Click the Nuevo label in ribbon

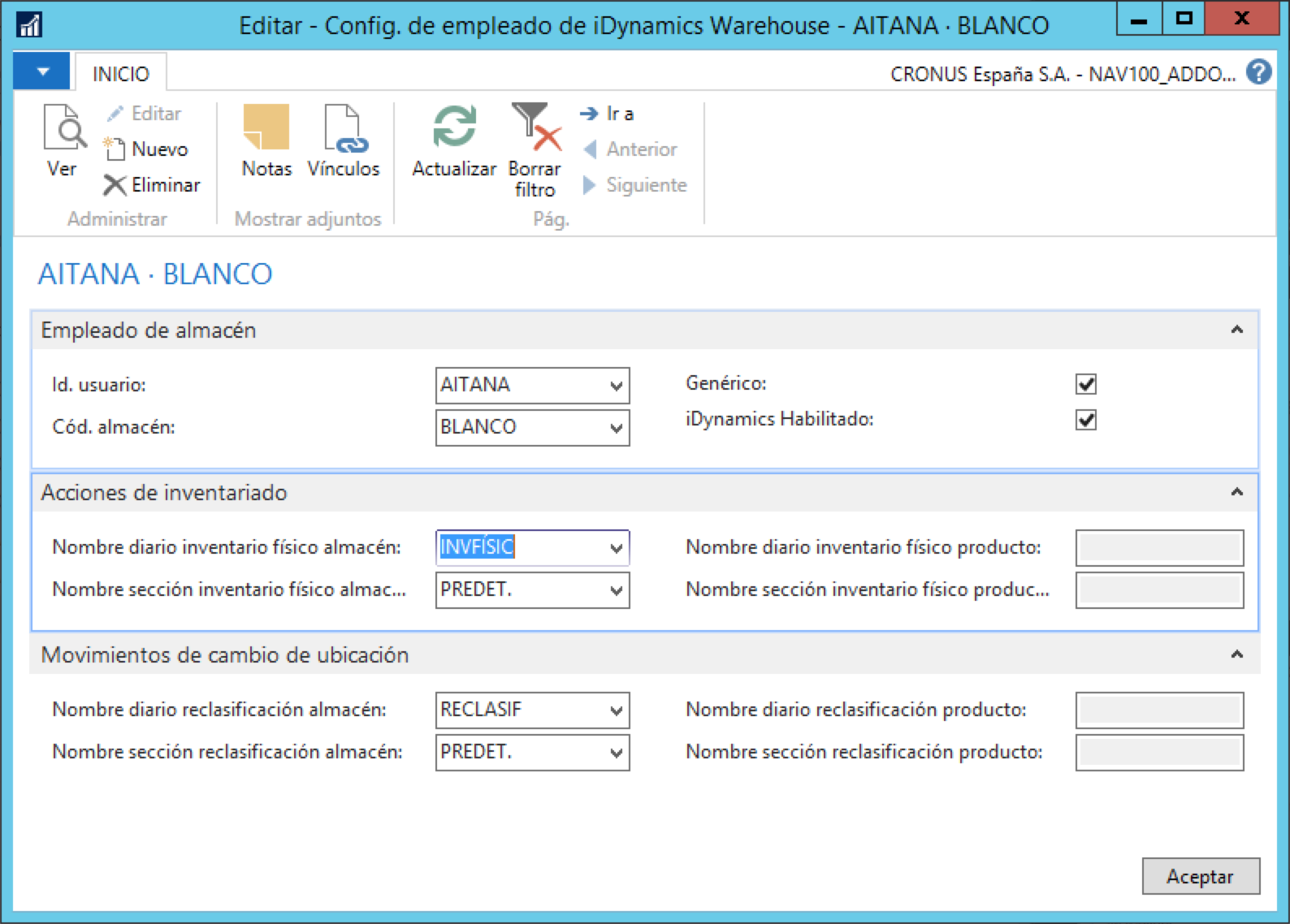[x=160, y=149]
